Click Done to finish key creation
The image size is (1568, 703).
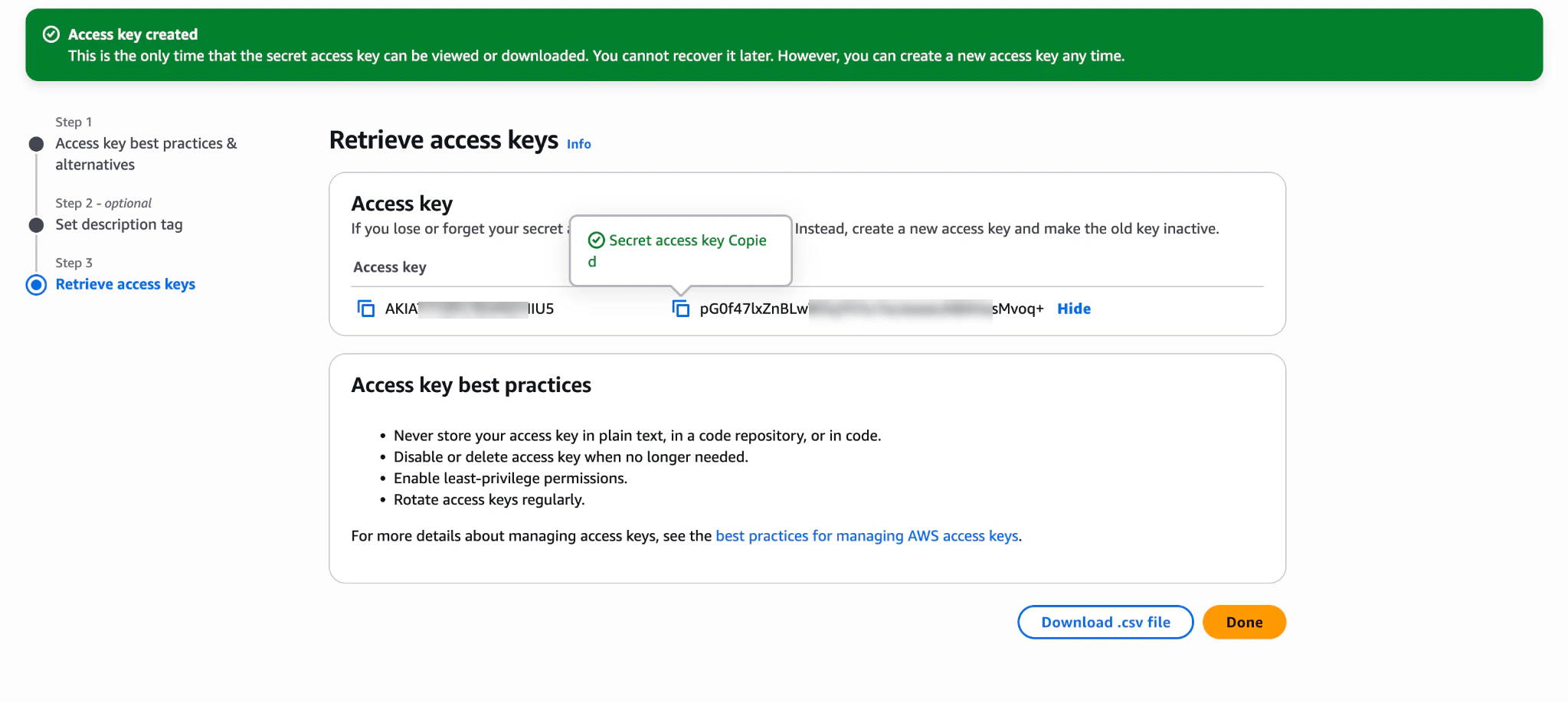[x=1243, y=622]
